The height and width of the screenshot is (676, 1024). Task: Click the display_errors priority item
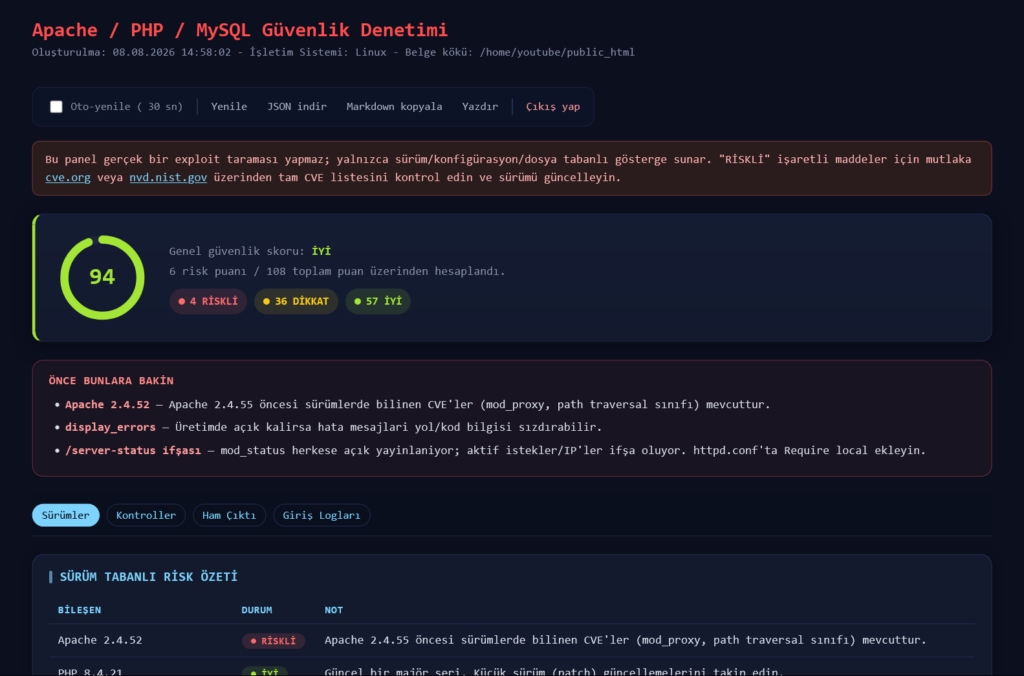coord(110,427)
